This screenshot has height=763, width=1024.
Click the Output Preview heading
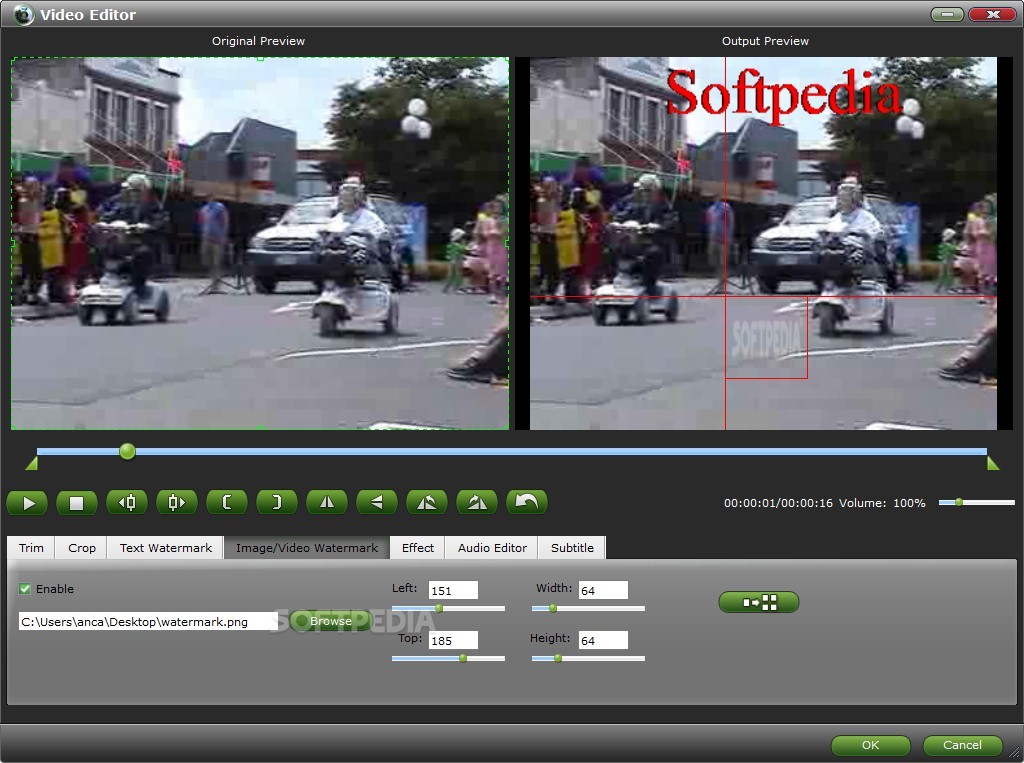(x=765, y=41)
